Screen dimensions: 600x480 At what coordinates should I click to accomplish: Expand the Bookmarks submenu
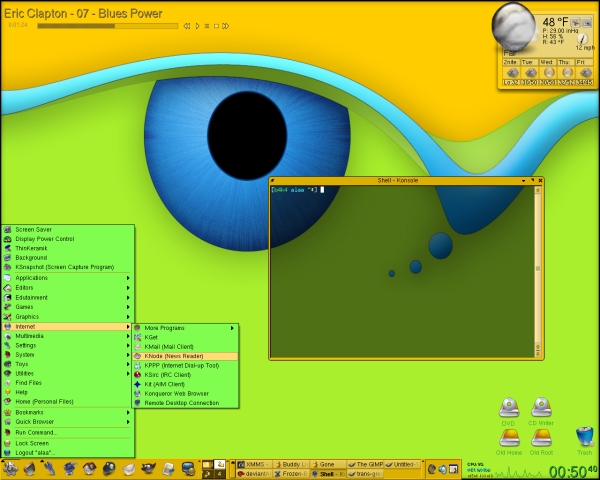click(x=67, y=412)
